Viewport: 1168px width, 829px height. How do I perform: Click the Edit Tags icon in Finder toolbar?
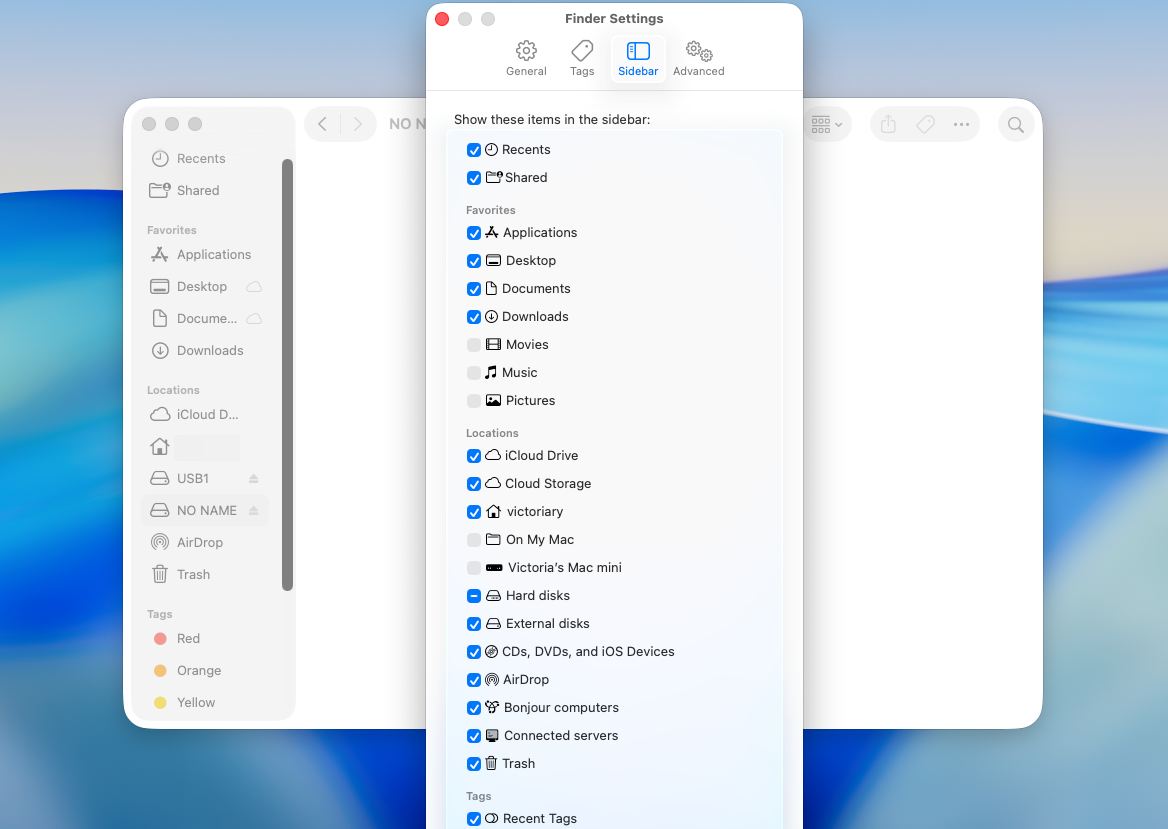925,124
